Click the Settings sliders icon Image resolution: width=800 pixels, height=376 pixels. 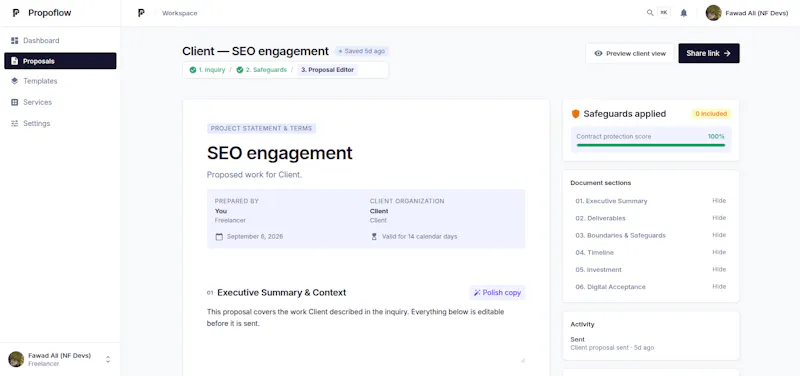[x=14, y=123]
